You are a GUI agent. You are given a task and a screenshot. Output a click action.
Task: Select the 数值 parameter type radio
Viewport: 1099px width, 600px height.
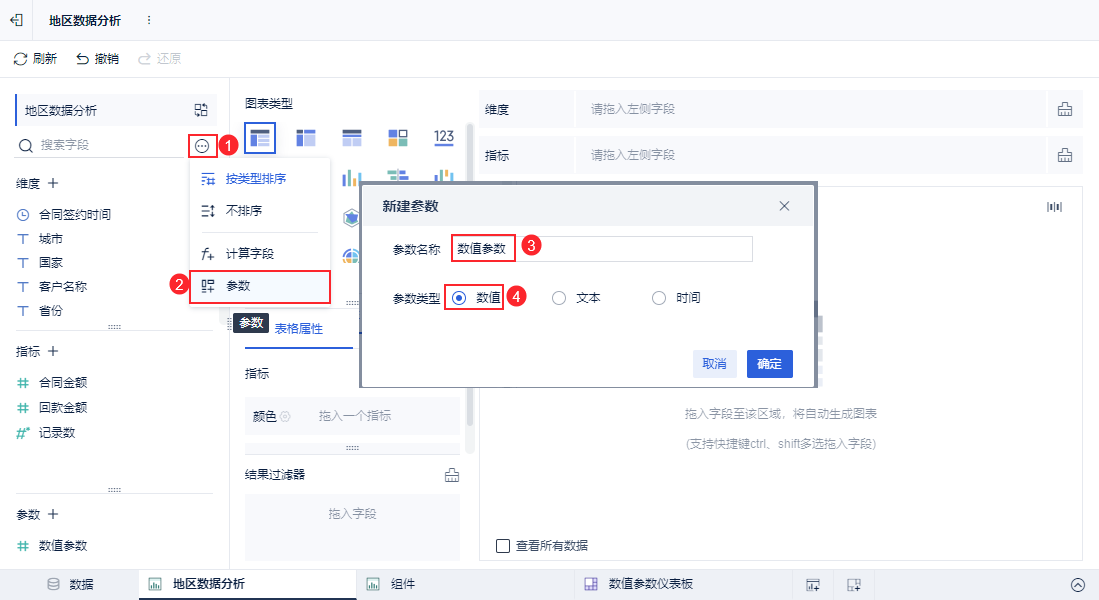click(x=459, y=298)
